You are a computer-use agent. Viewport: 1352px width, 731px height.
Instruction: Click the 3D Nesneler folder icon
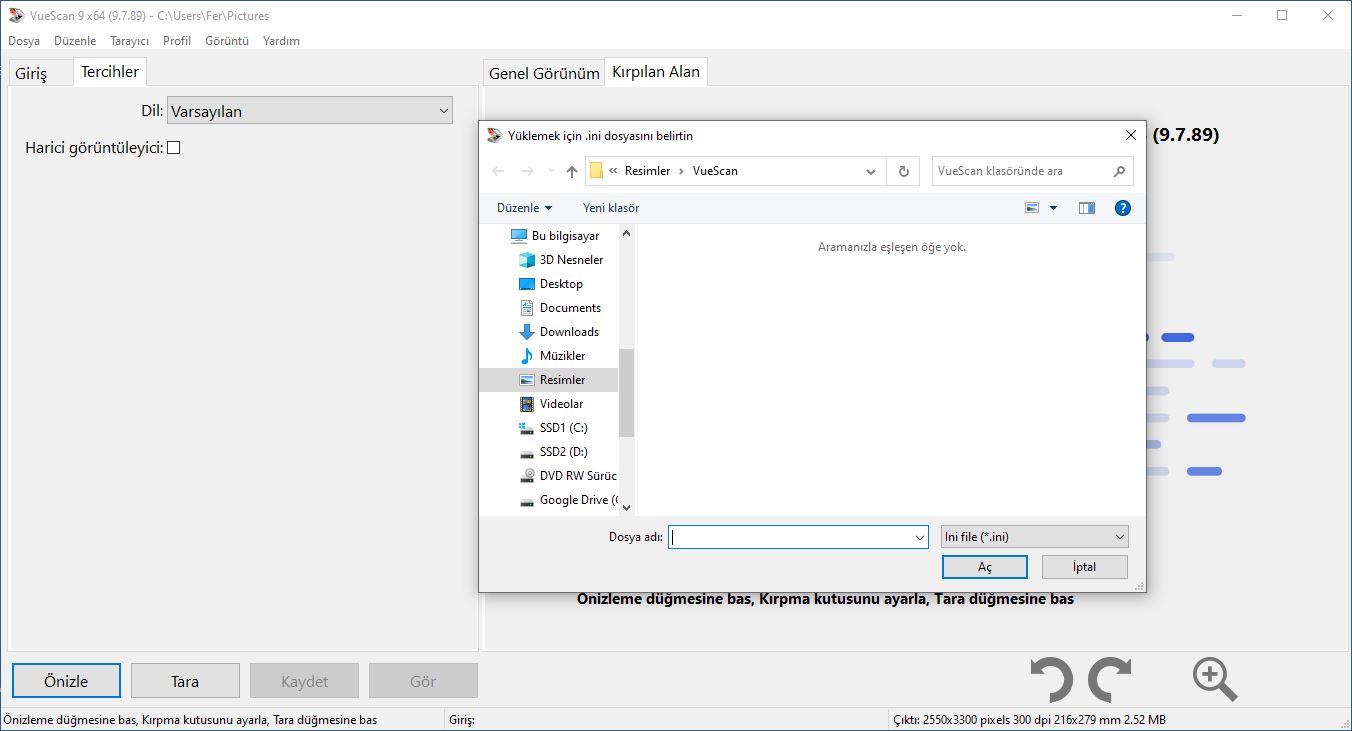[527, 260]
